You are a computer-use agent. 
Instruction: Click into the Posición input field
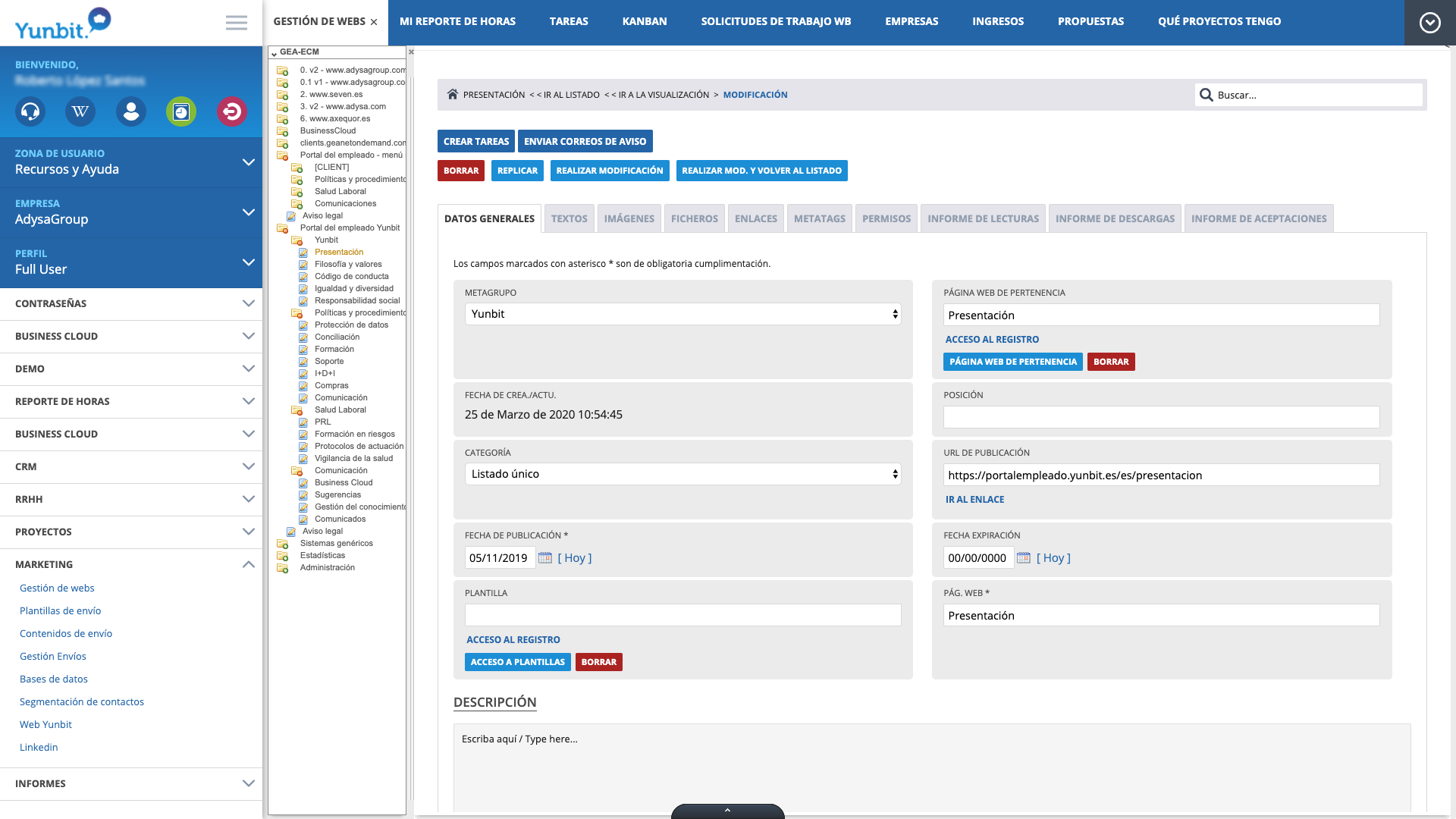(x=1160, y=417)
